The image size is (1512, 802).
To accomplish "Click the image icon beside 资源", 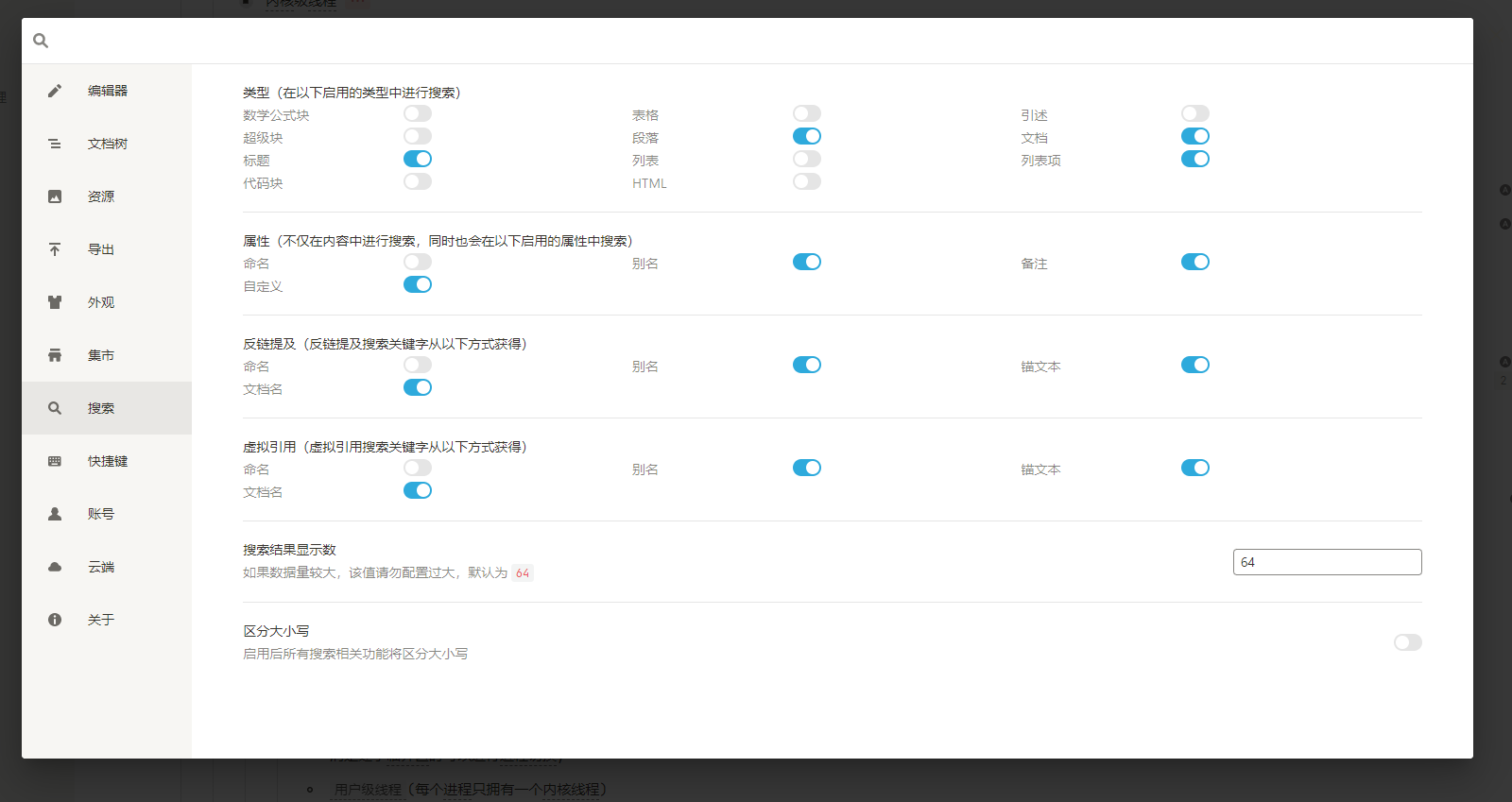I will coord(55,196).
